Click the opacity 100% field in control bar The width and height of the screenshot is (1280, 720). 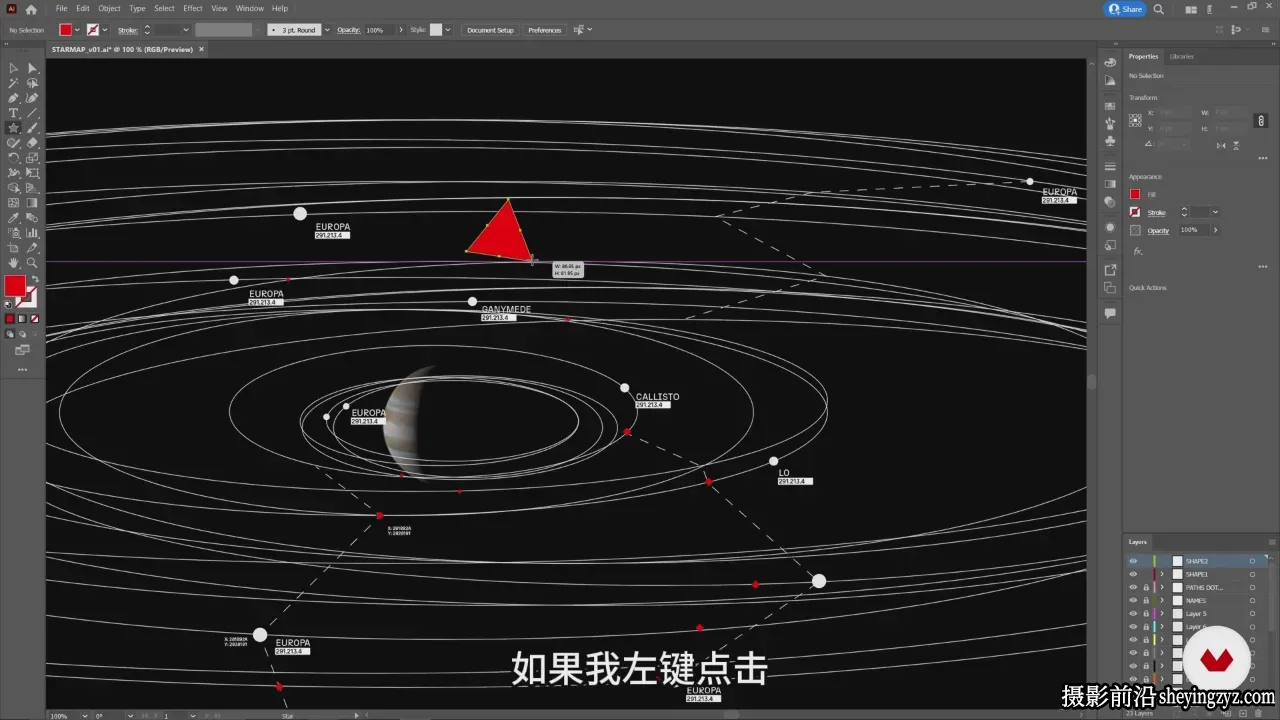pyautogui.click(x=378, y=30)
